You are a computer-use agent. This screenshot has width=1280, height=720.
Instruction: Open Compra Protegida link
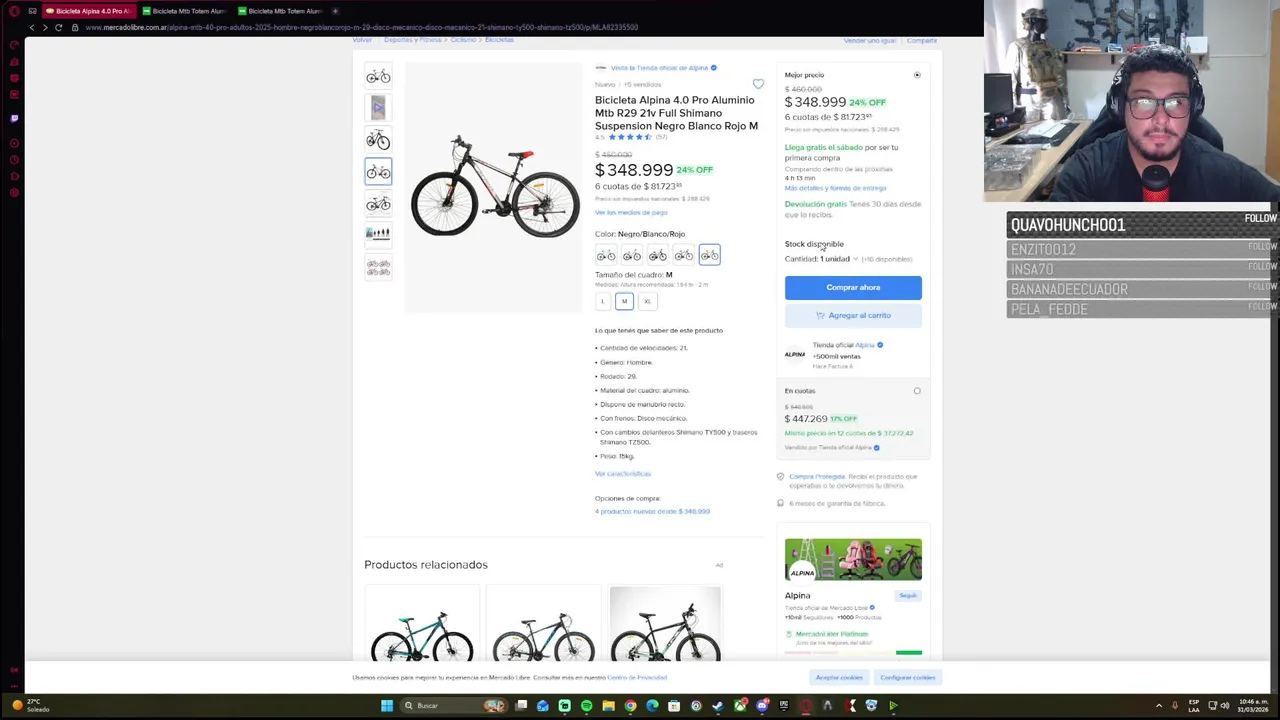coord(816,477)
